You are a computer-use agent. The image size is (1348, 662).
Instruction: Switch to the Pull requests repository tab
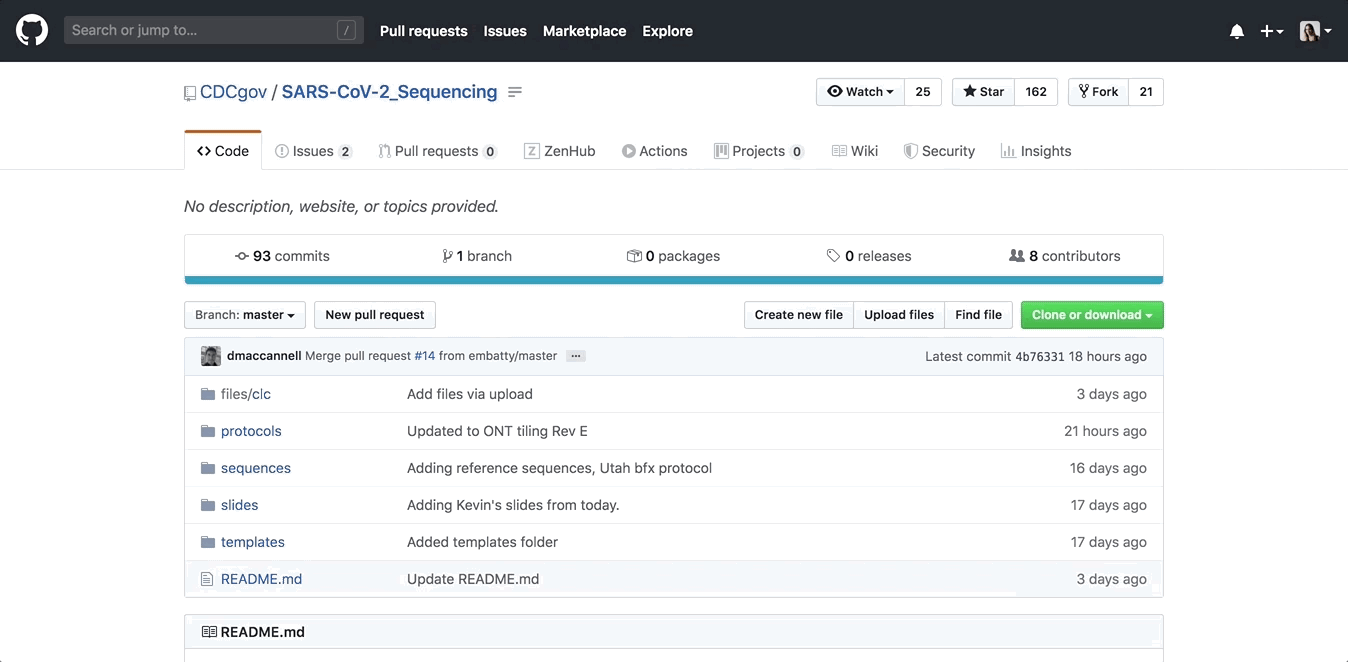pos(437,151)
